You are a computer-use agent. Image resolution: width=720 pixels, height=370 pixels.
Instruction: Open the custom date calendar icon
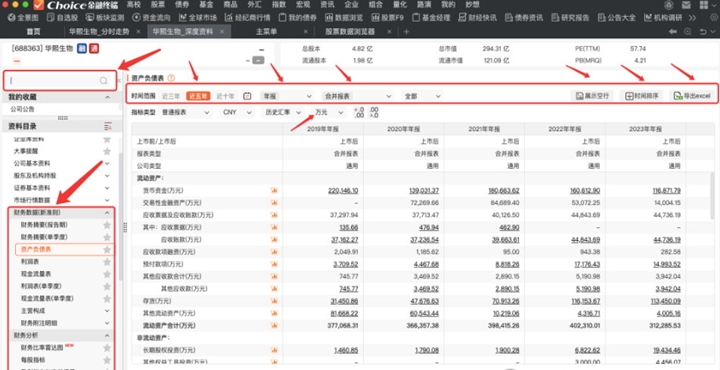click(x=247, y=96)
